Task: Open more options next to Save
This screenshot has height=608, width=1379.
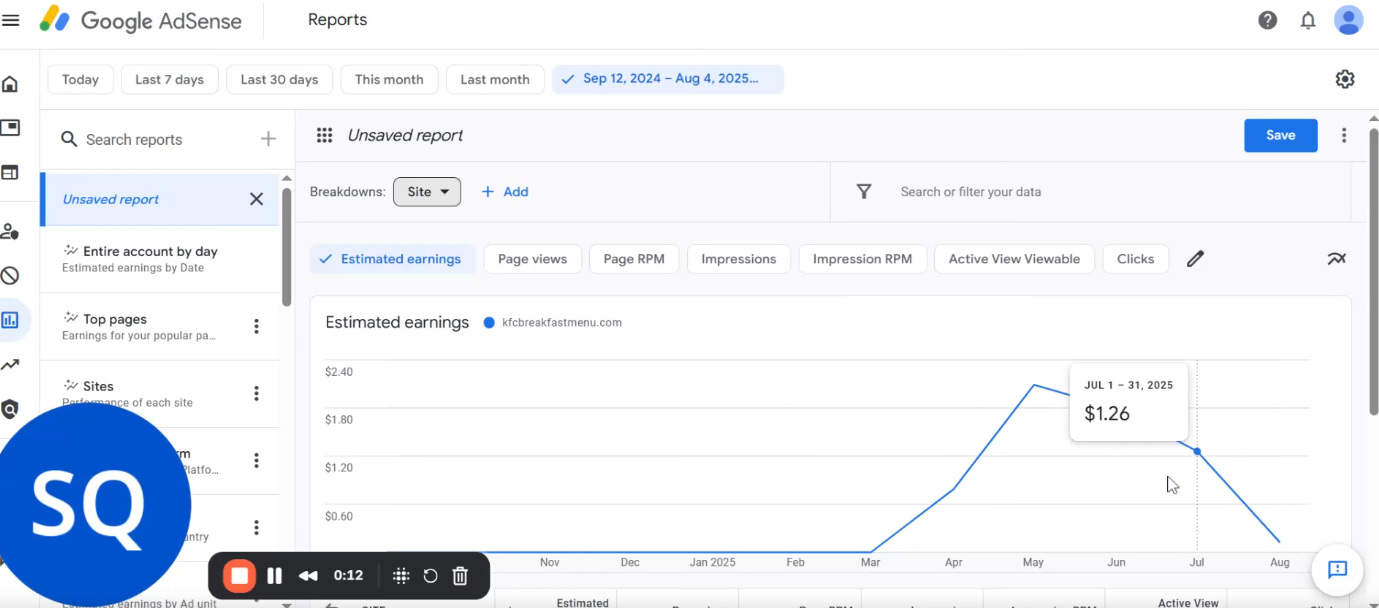Action: (1344, 135)
